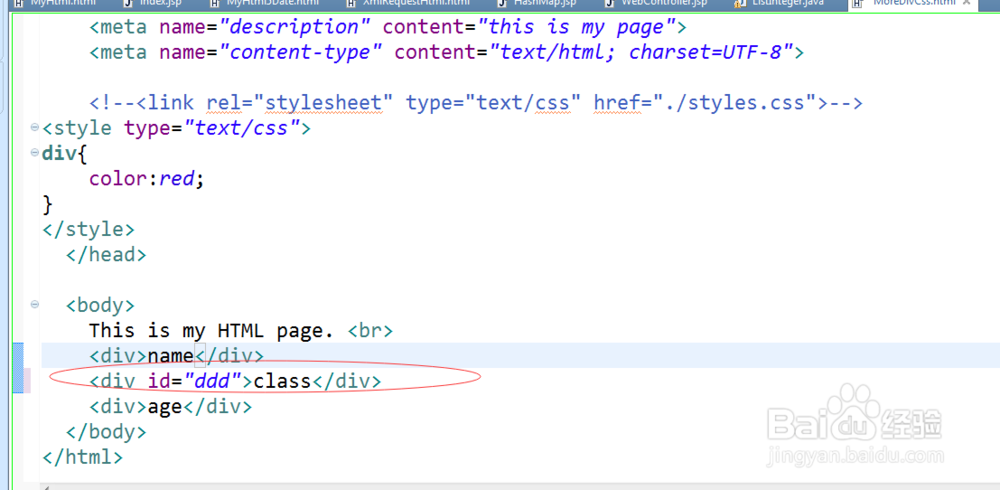The image size is (1000, 490).
Task: Close the MoreDivCss.html tab
Action: pyautogui.click(x=966, y=3)
